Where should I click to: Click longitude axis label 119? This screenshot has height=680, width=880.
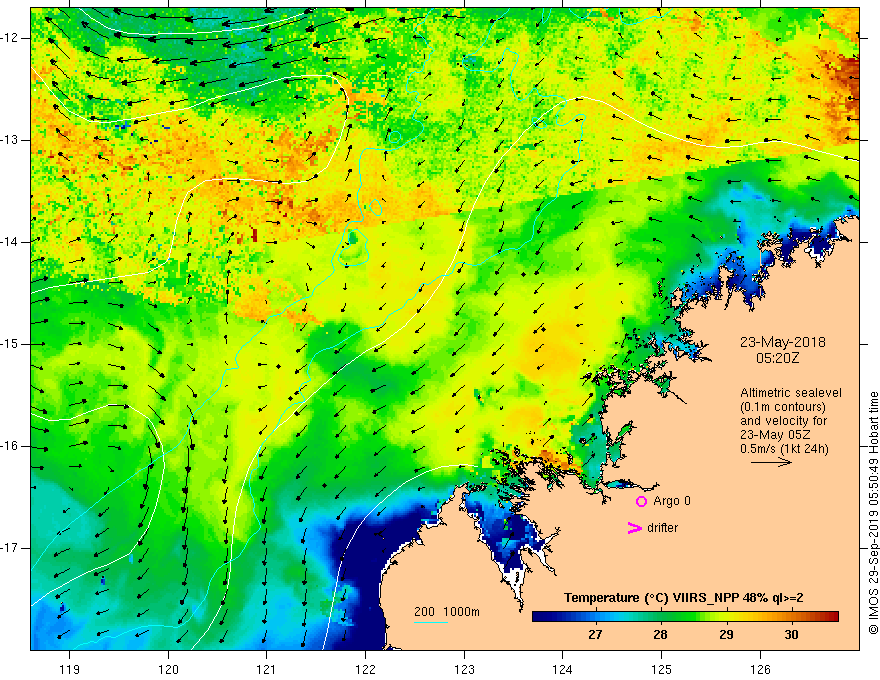coord(70,670)
